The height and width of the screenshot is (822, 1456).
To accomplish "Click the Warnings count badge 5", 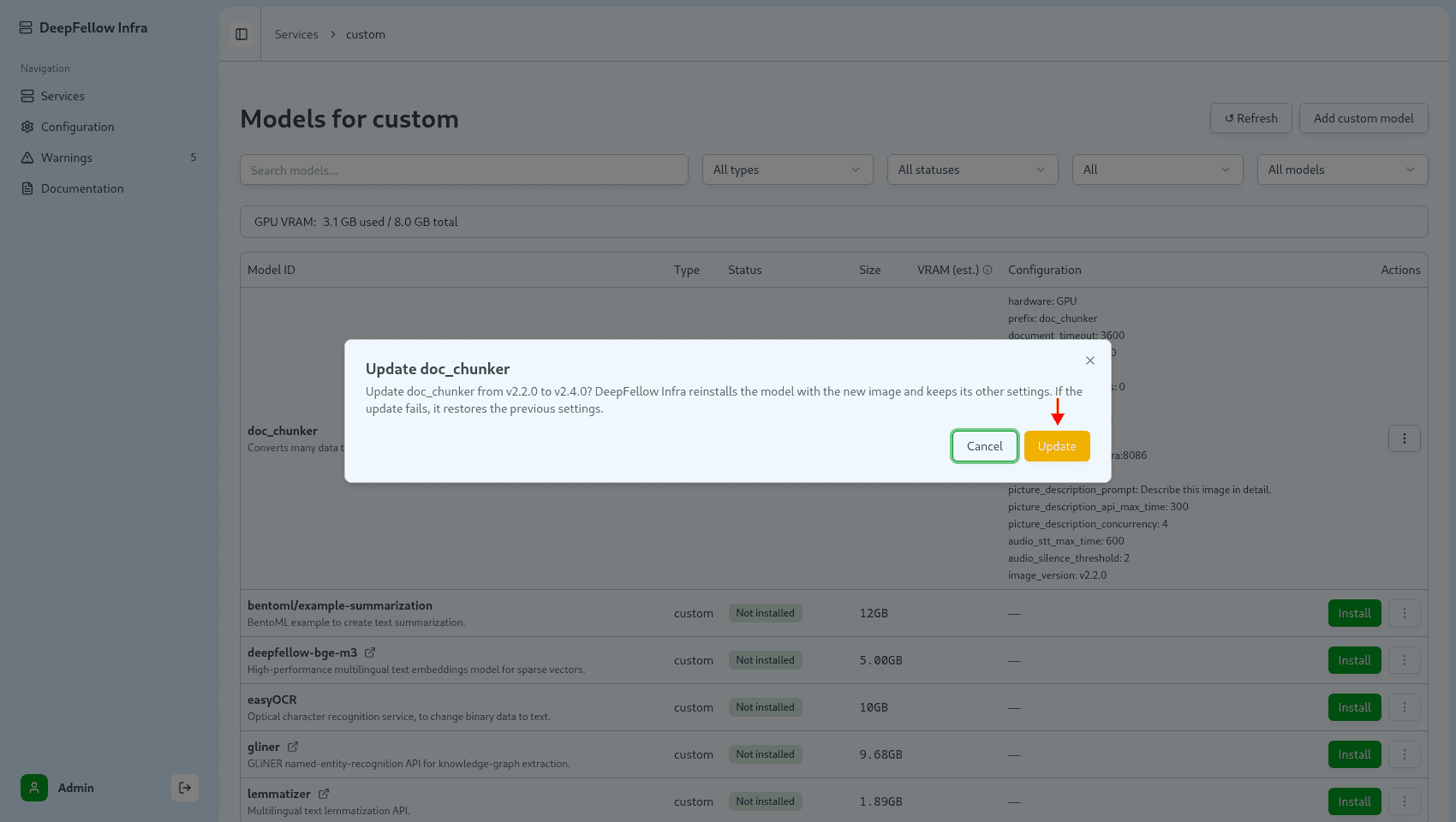I will click(x=194, y=158).
